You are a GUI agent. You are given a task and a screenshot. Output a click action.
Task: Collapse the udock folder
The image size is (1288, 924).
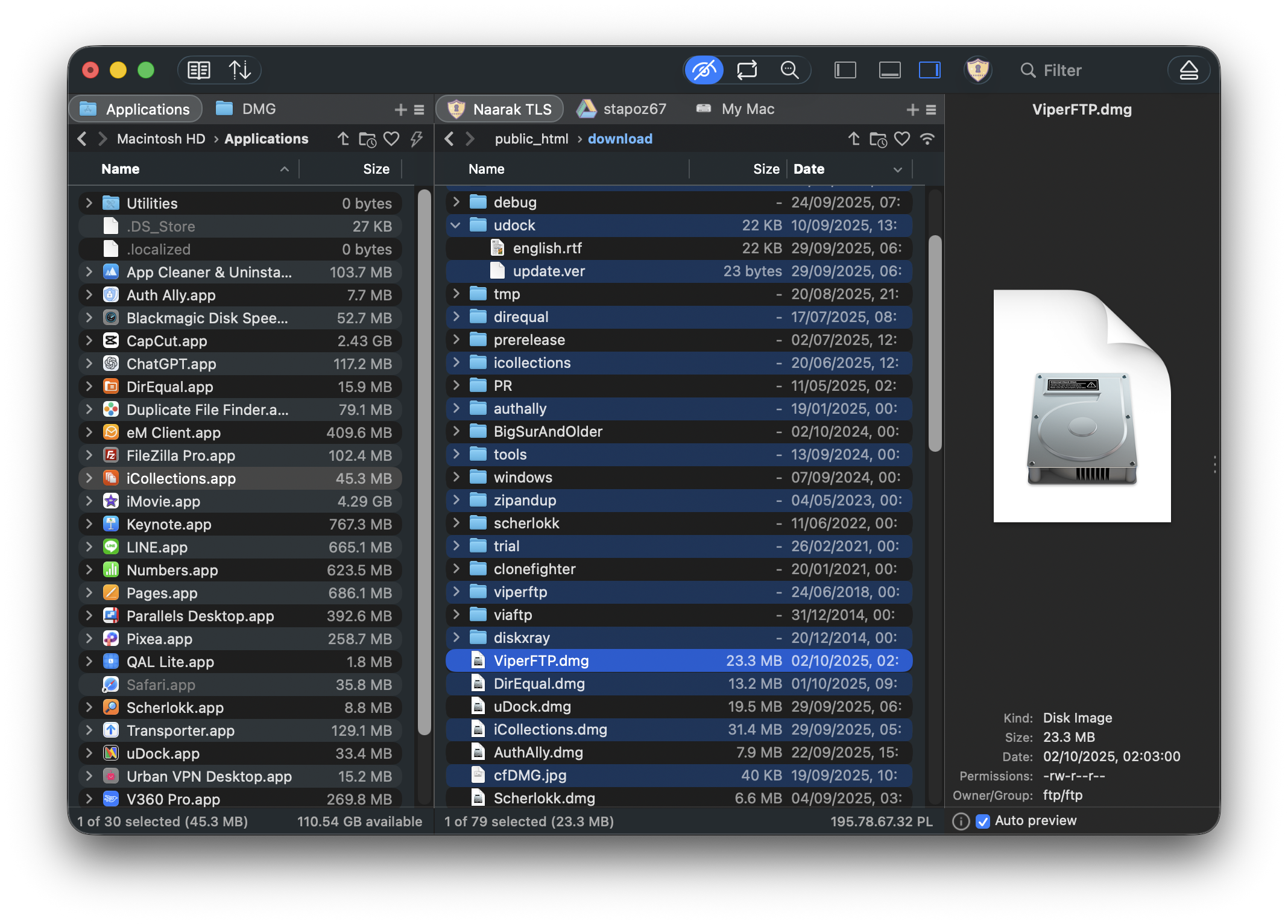[x=456, y=226]
